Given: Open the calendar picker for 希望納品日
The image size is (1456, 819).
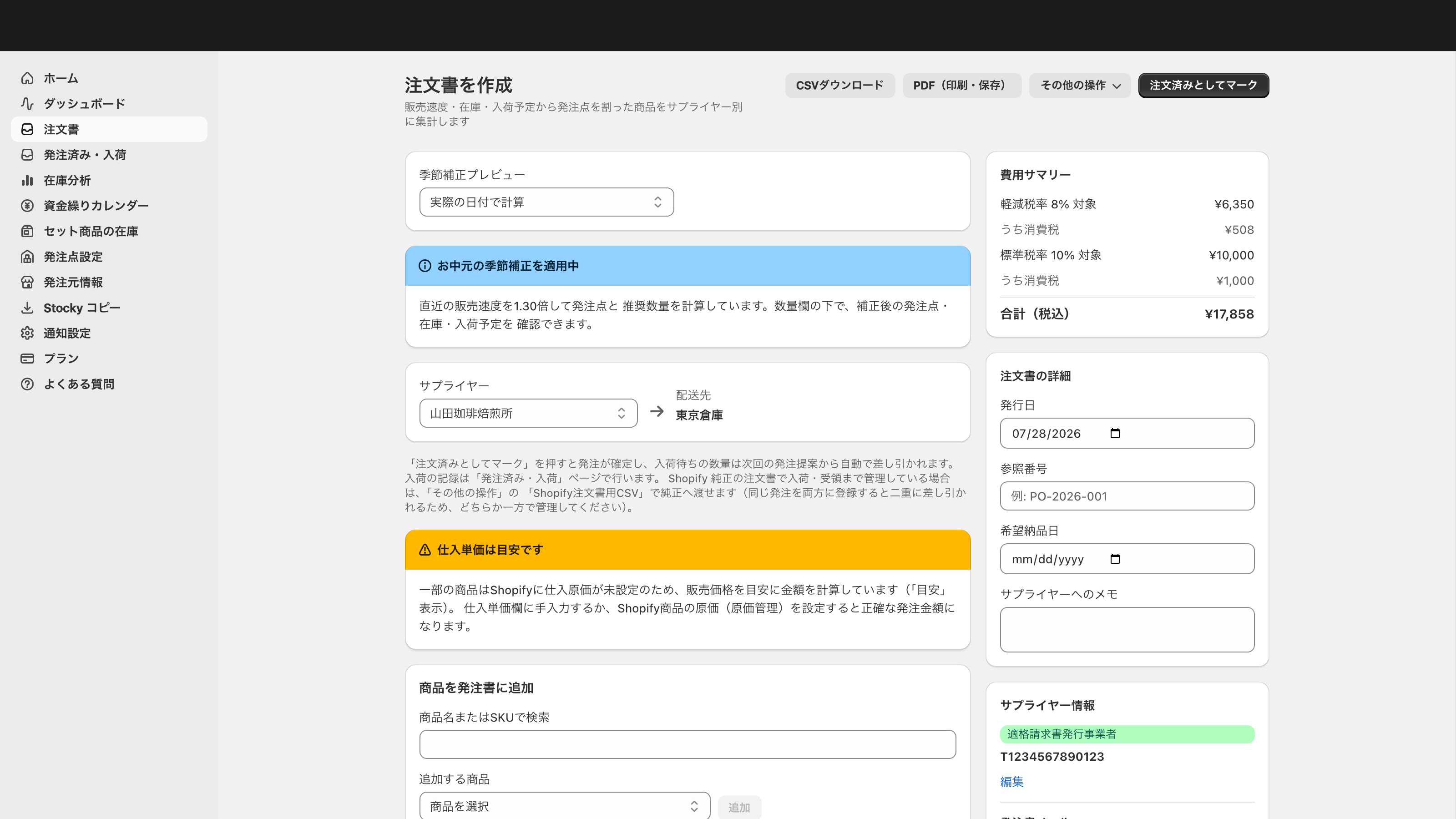Looking at the screenshot, I should 1115,559.
